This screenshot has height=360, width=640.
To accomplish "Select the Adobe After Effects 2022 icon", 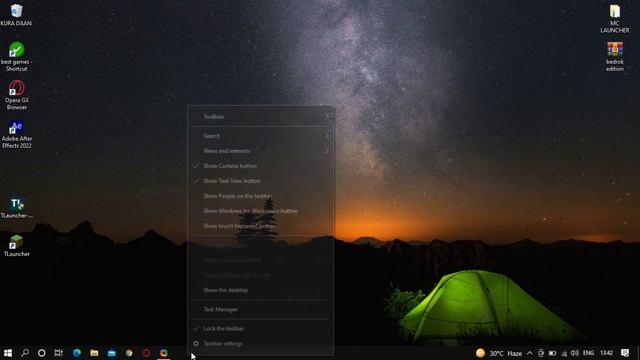I will 16,134.
